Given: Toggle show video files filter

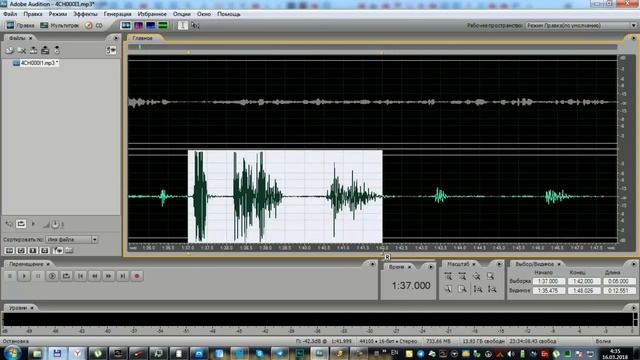Looking at the screenshot, I should (33, 250).
